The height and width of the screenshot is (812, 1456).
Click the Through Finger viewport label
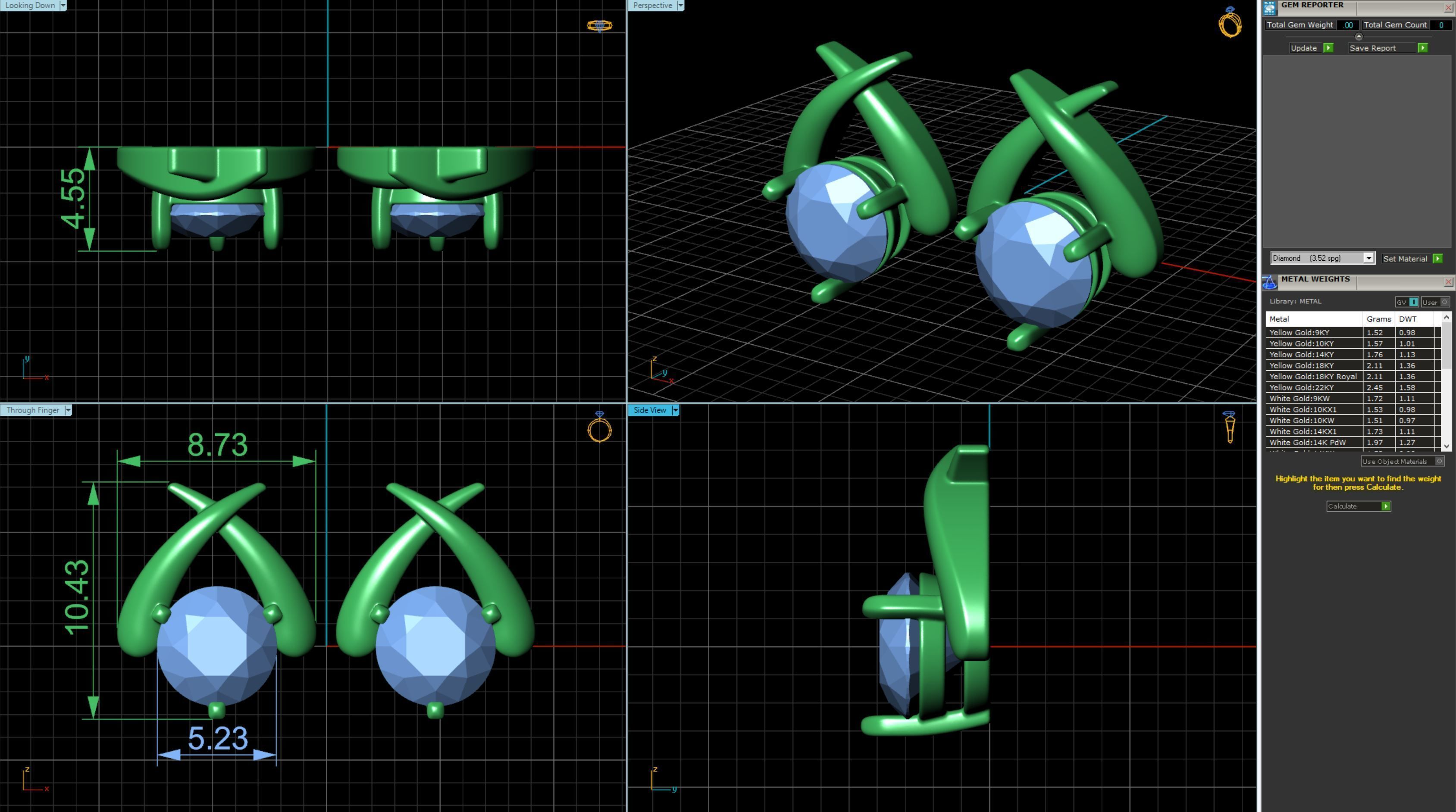tap(33, 410)
